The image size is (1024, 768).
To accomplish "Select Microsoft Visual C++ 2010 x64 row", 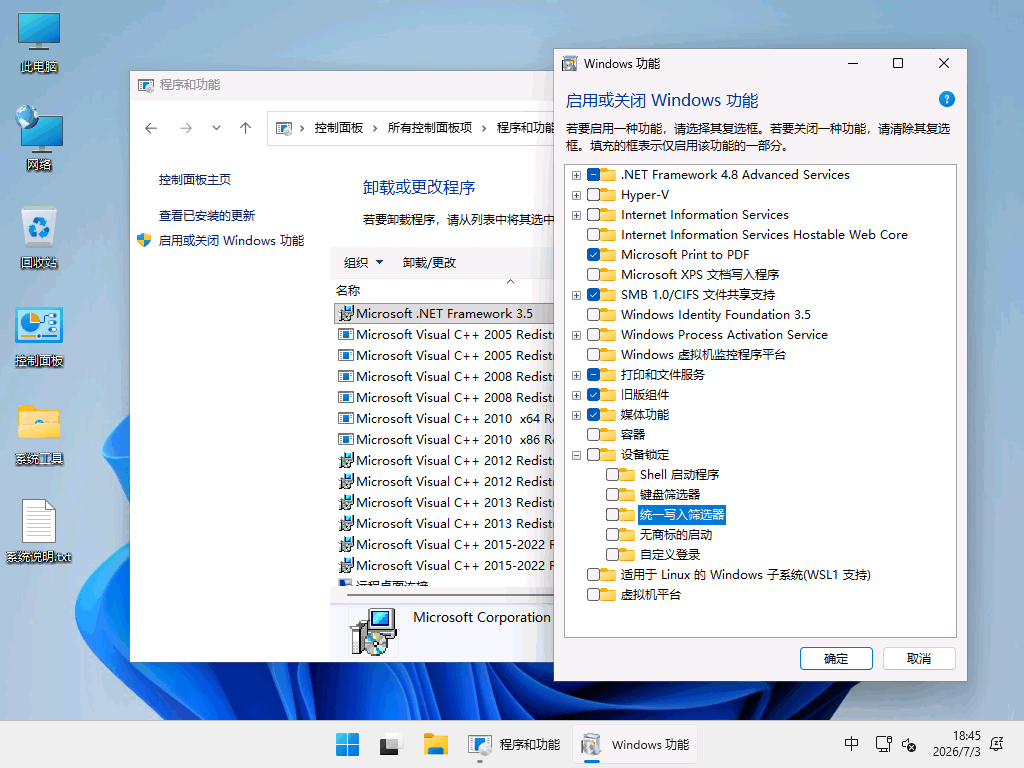I will (445, 419).
